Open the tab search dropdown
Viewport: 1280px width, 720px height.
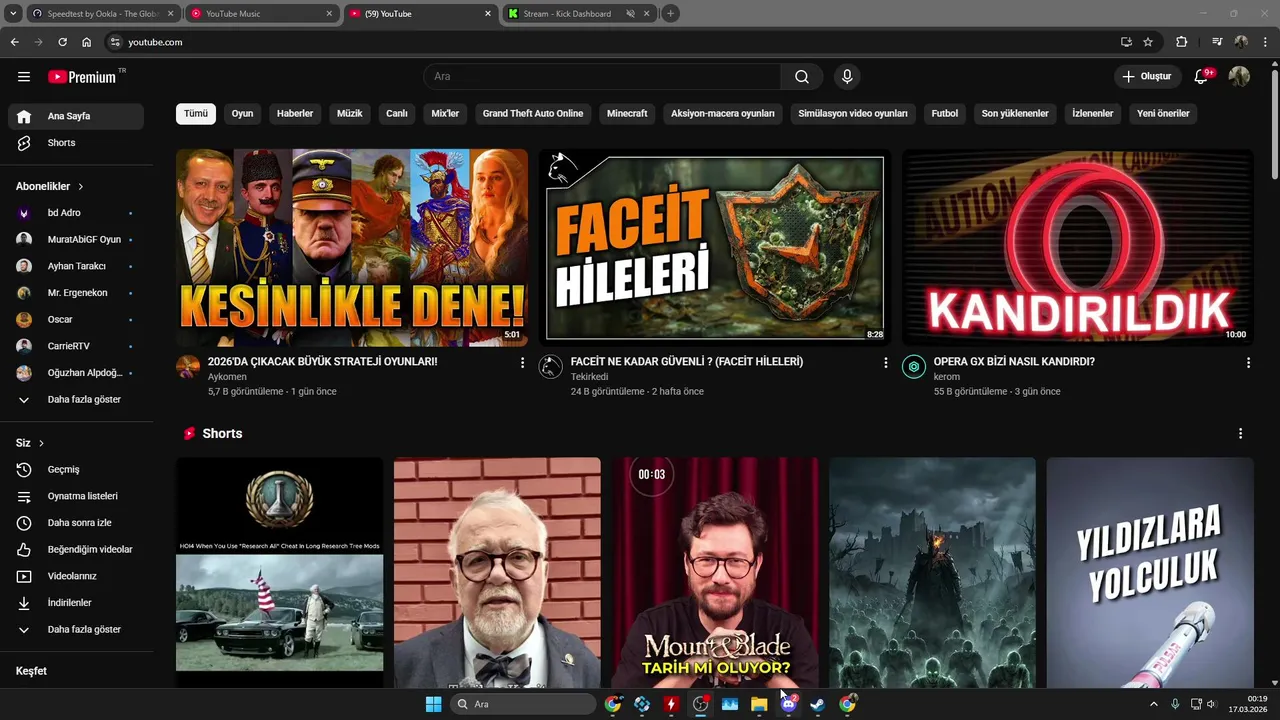click(x=13, y=13)
